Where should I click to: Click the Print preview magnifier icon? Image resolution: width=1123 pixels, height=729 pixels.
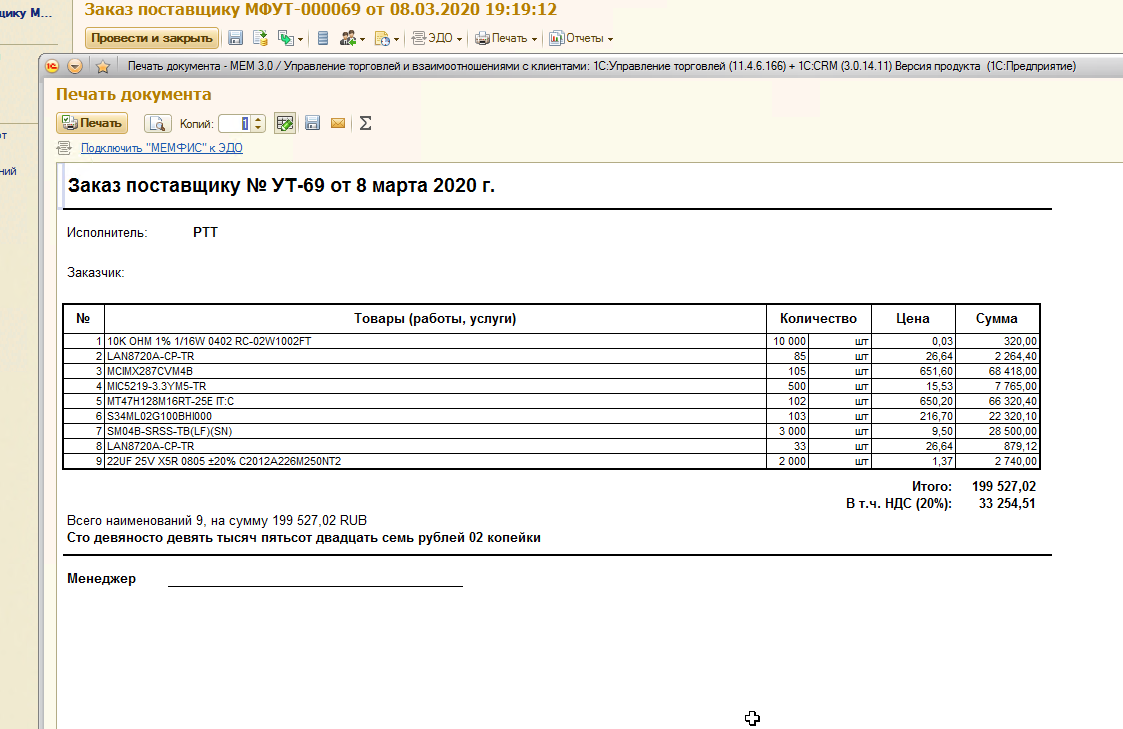click(158, 123)
